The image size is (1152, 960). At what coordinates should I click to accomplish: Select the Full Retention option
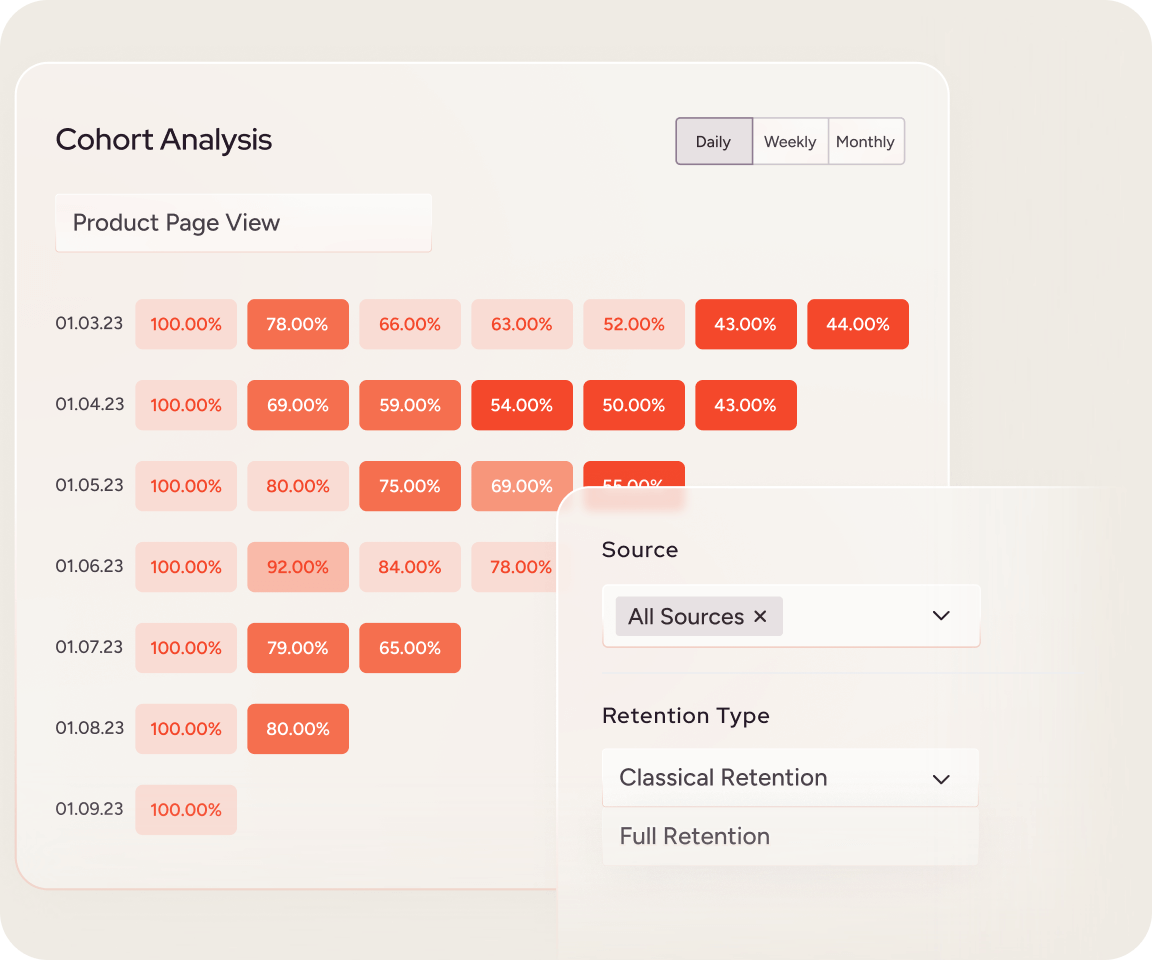(x=694, y=837)
